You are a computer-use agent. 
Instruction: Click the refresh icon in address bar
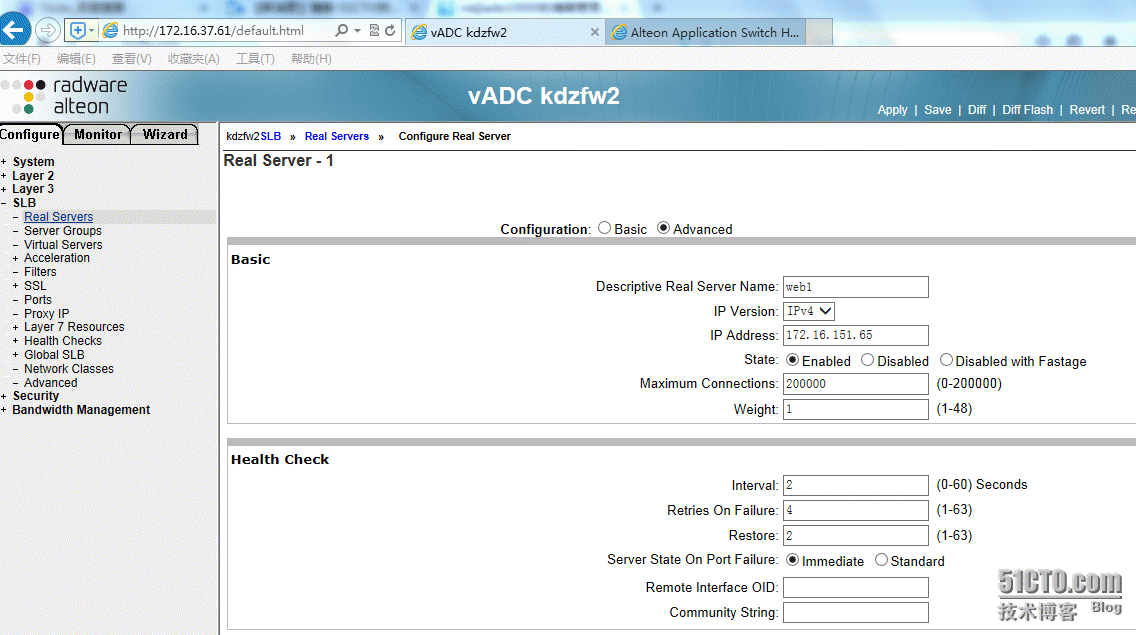pos(390,30)
